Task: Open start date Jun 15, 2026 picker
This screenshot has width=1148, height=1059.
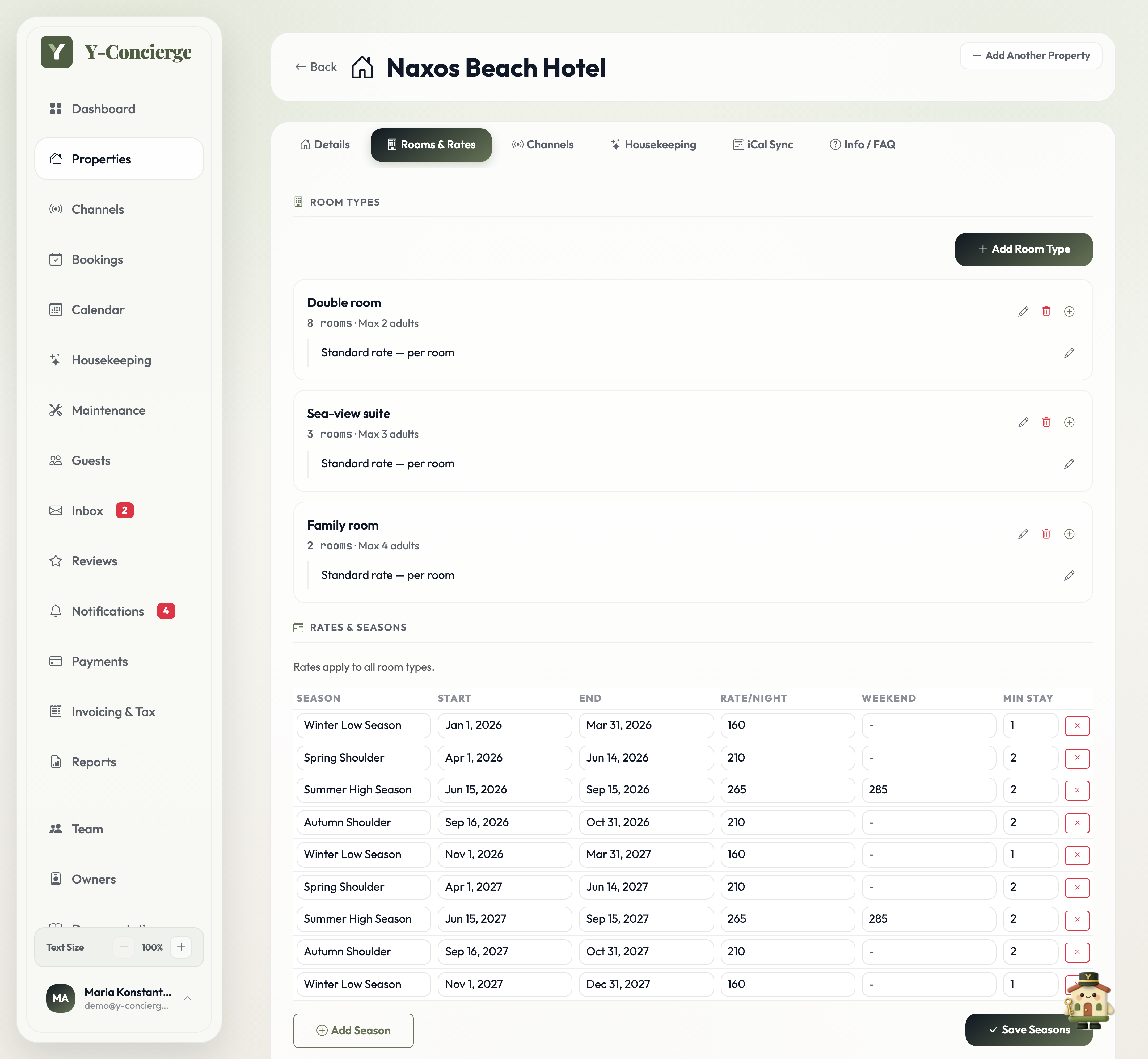Action: (505, 790)
